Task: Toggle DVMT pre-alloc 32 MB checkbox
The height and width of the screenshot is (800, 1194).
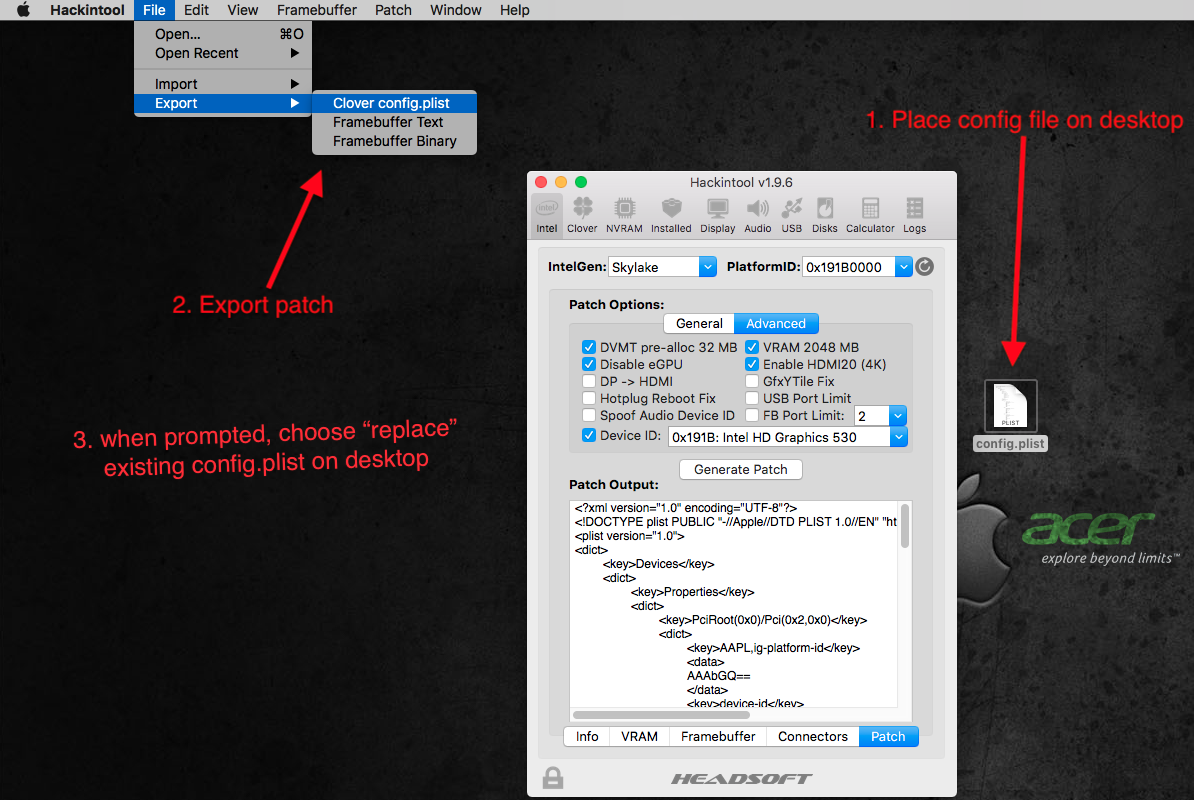Action: click(589, 347)
